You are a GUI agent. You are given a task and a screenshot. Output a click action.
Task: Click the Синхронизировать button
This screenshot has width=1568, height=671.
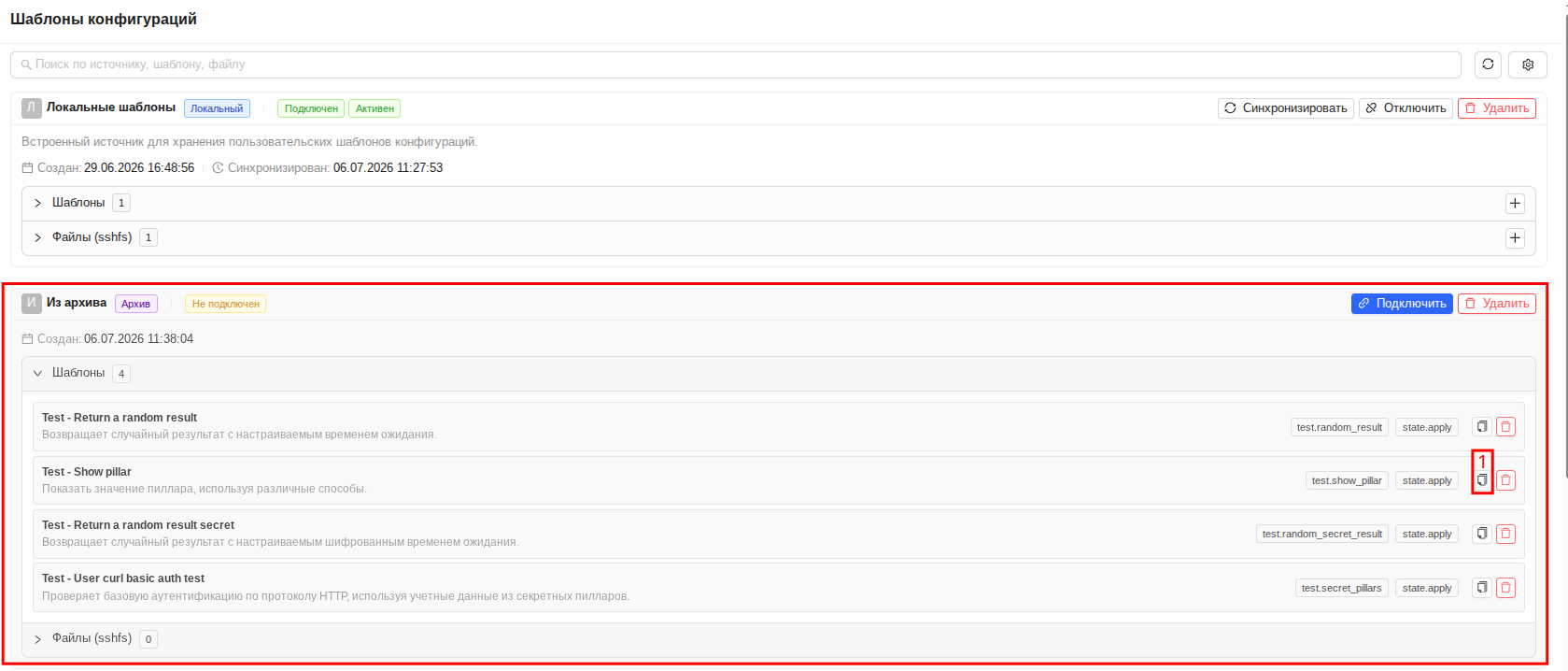pos(1286,108)
